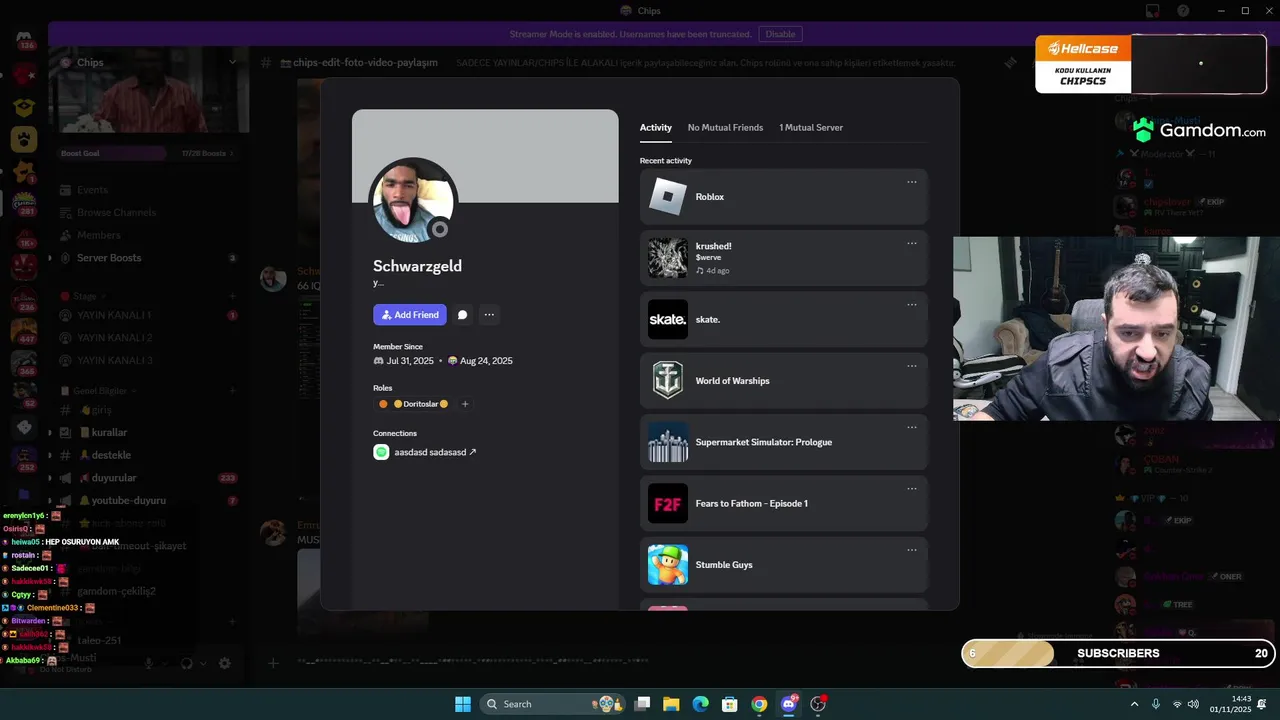Expand the system tray hidden icons chevron
This screenshot has width=1280, height=720.
(1134, 704)
